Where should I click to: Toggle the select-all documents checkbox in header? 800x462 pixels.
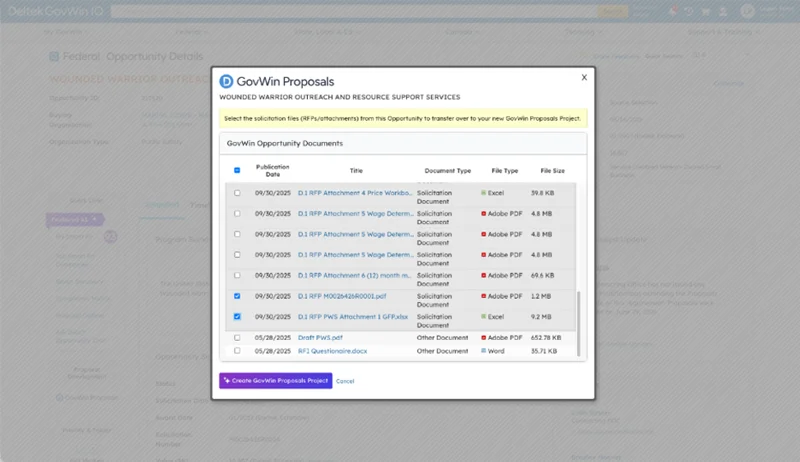(x=237, y=170)
